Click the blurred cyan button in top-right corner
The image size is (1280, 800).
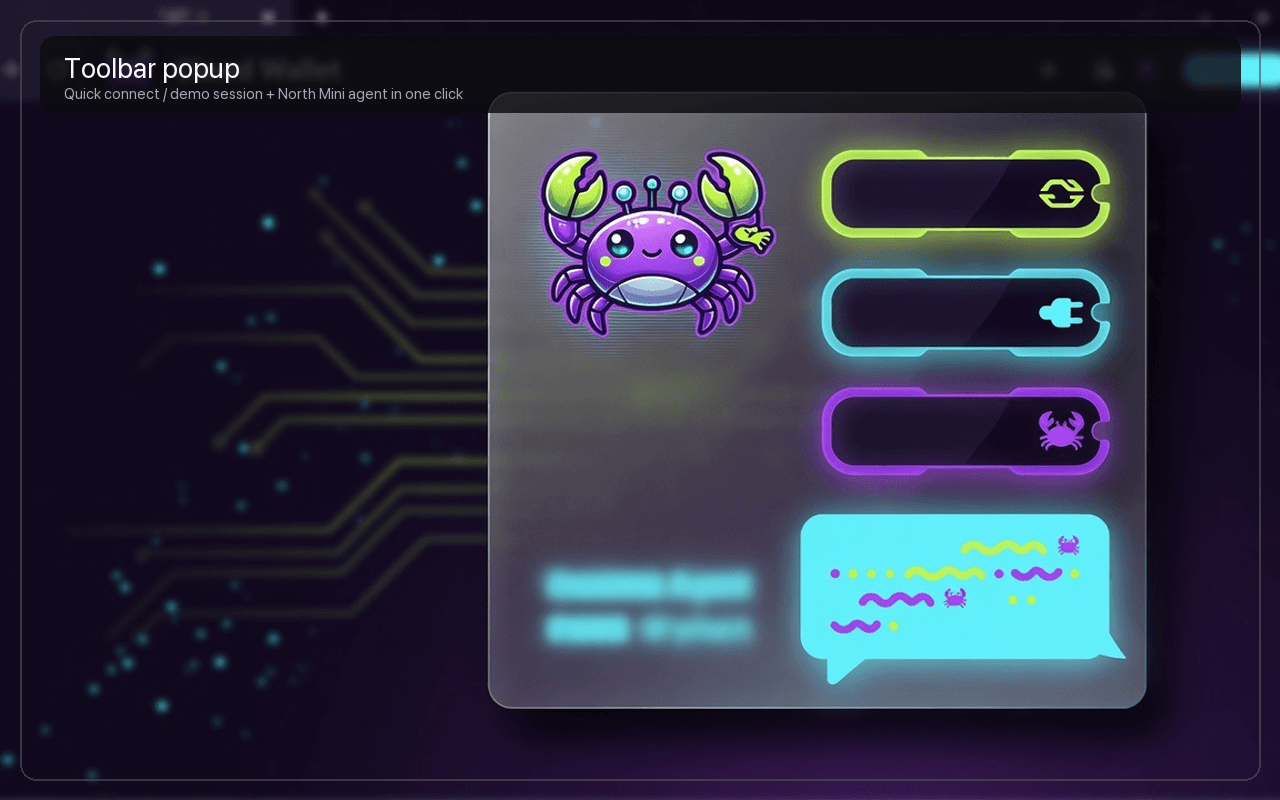click(x=1224, y=70)
